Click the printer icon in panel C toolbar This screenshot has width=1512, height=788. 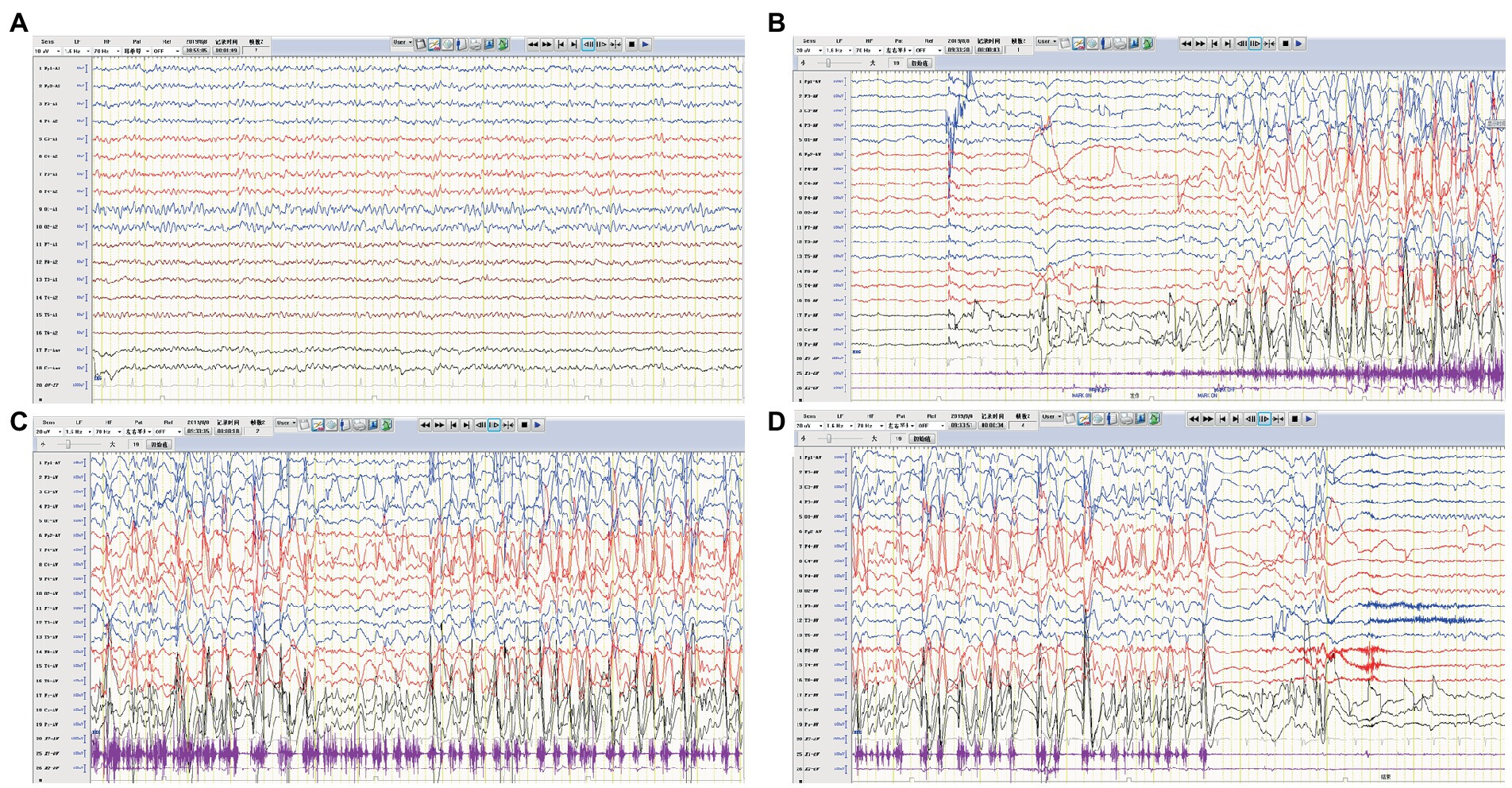pos(359,425)
